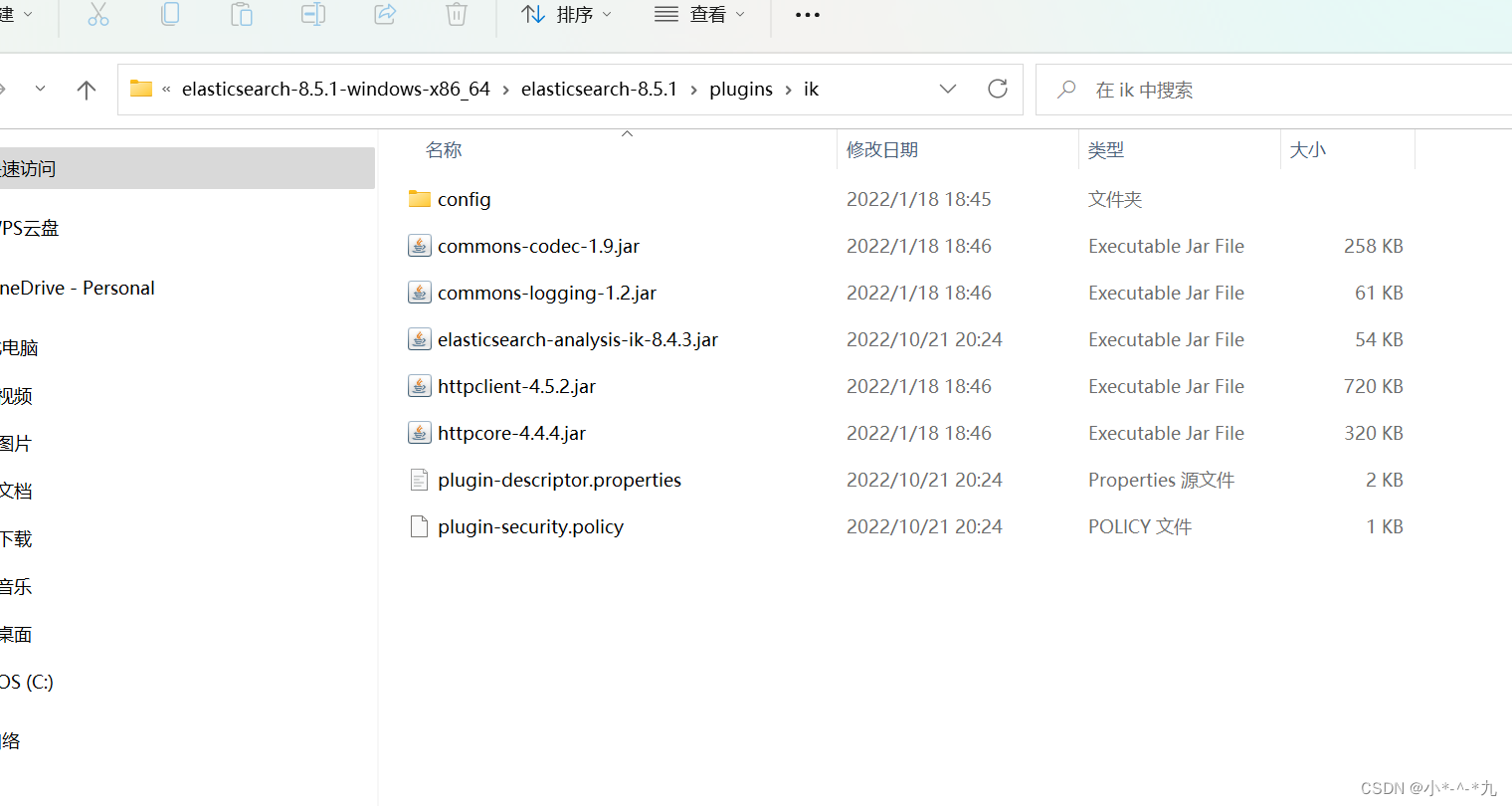The height and width of the screenshot is (806, 1512).
Task: Expand chevron after plugins breadcrumb
Action: (788, 90)
